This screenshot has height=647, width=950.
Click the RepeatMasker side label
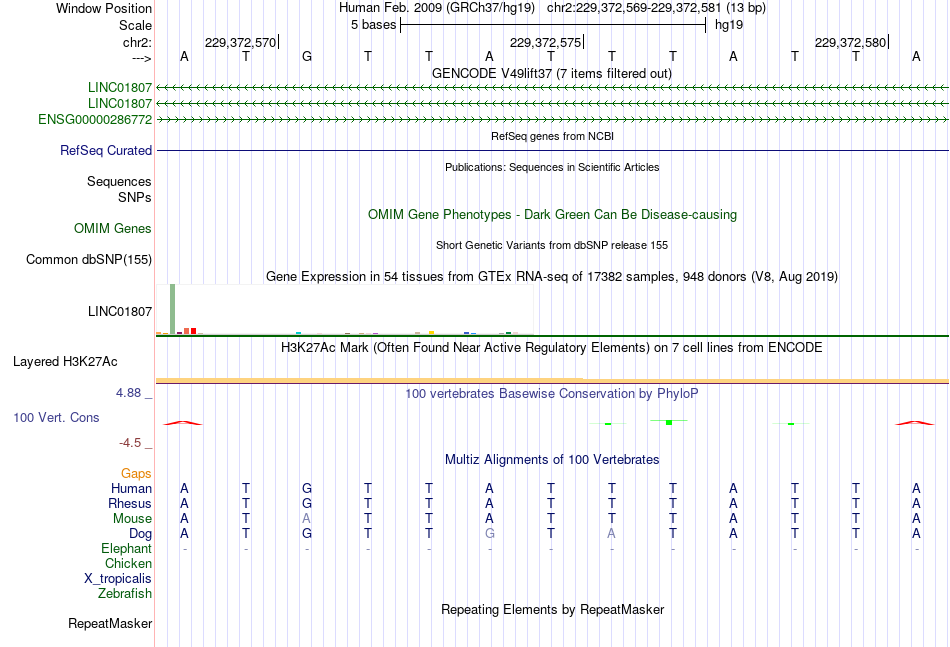tap(110, 623)
